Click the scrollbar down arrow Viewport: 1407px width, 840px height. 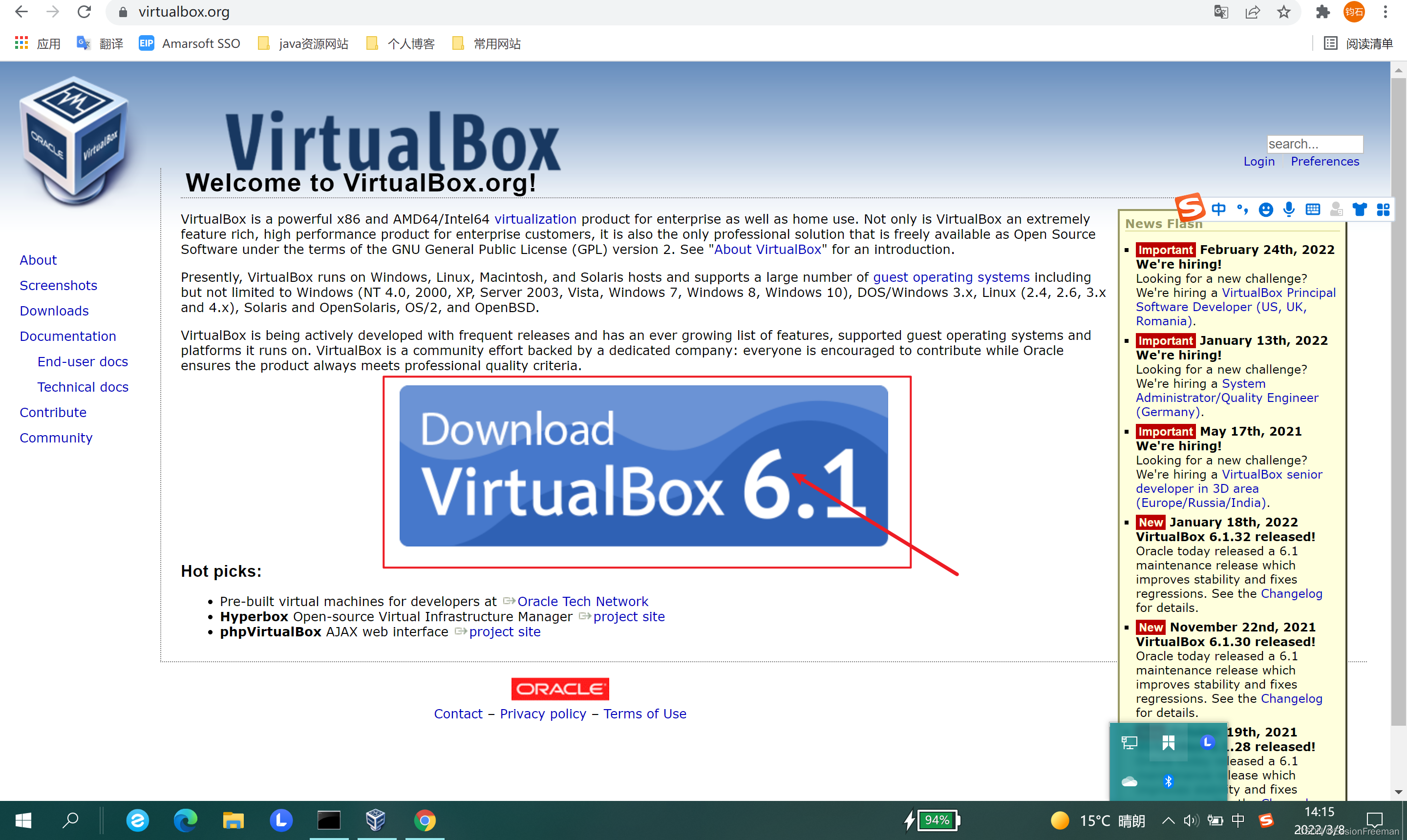1399,793
